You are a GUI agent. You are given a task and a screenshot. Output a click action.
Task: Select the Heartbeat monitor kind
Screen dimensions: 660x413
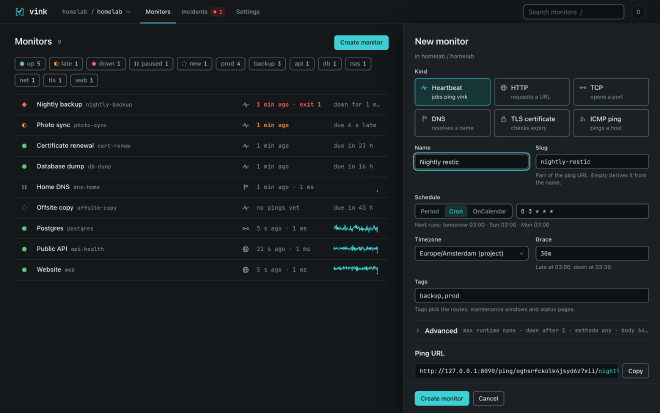(x=452, y=92)
